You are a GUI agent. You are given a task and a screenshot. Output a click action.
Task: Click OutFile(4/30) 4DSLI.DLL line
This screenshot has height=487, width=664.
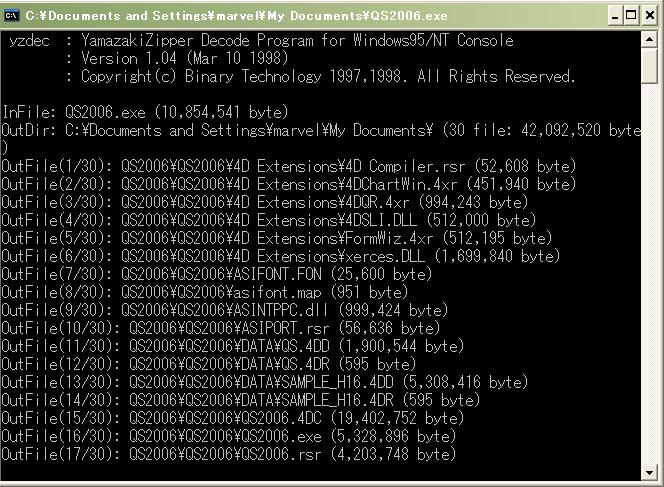(x=269, y=221)
